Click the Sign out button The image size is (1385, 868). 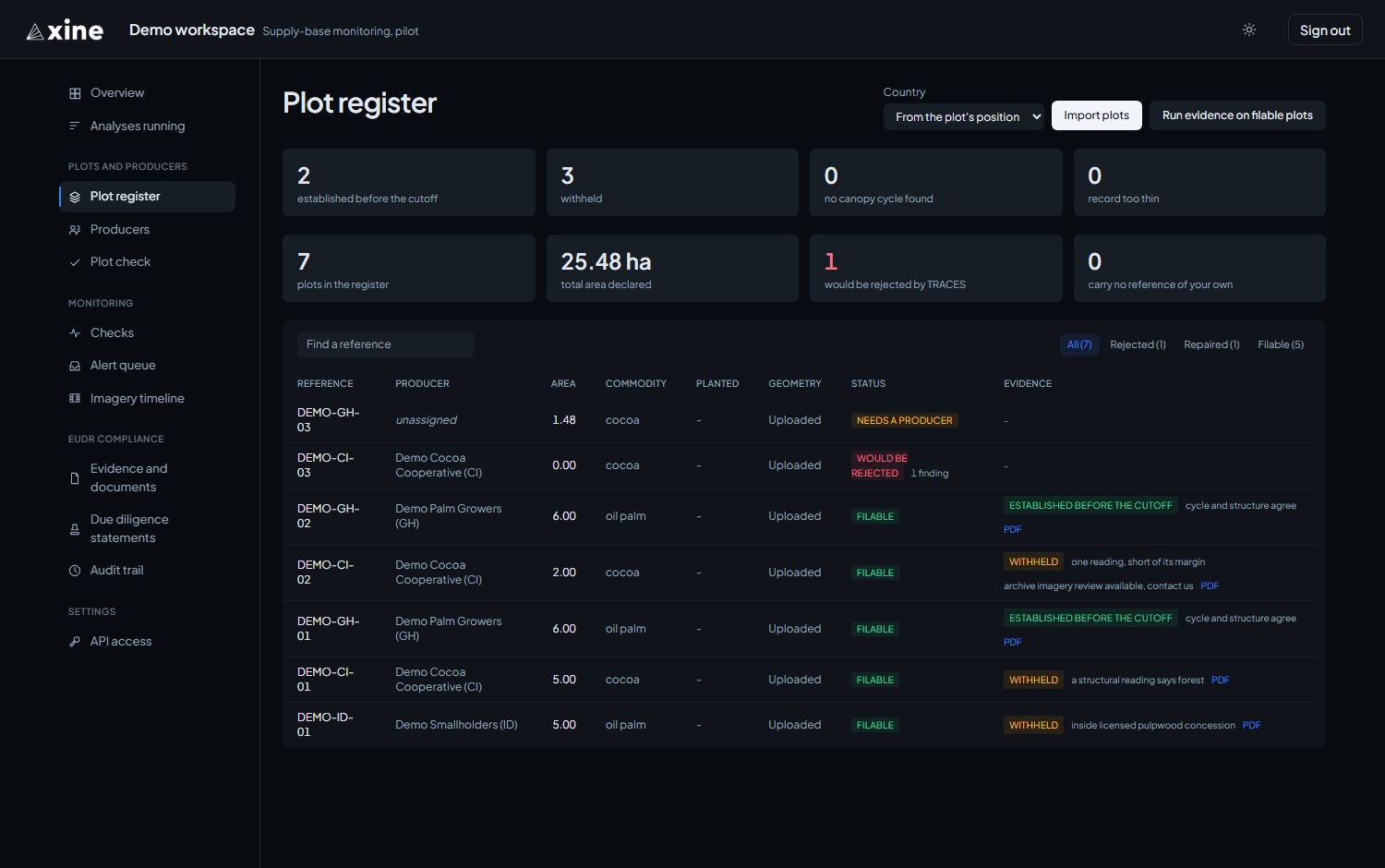(1325, 30)
